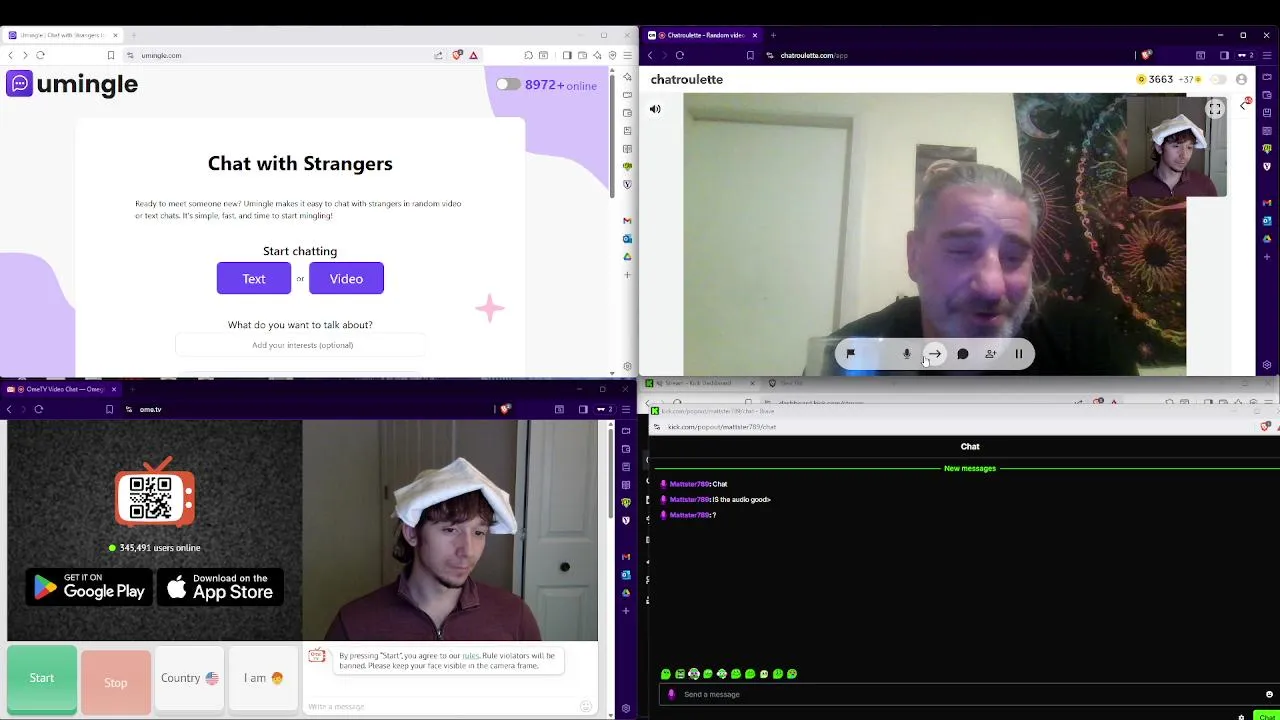Open Outlook icon in OmeTV window sidebar
Viewport: 1280px width, 720px height.
[626, 575]
